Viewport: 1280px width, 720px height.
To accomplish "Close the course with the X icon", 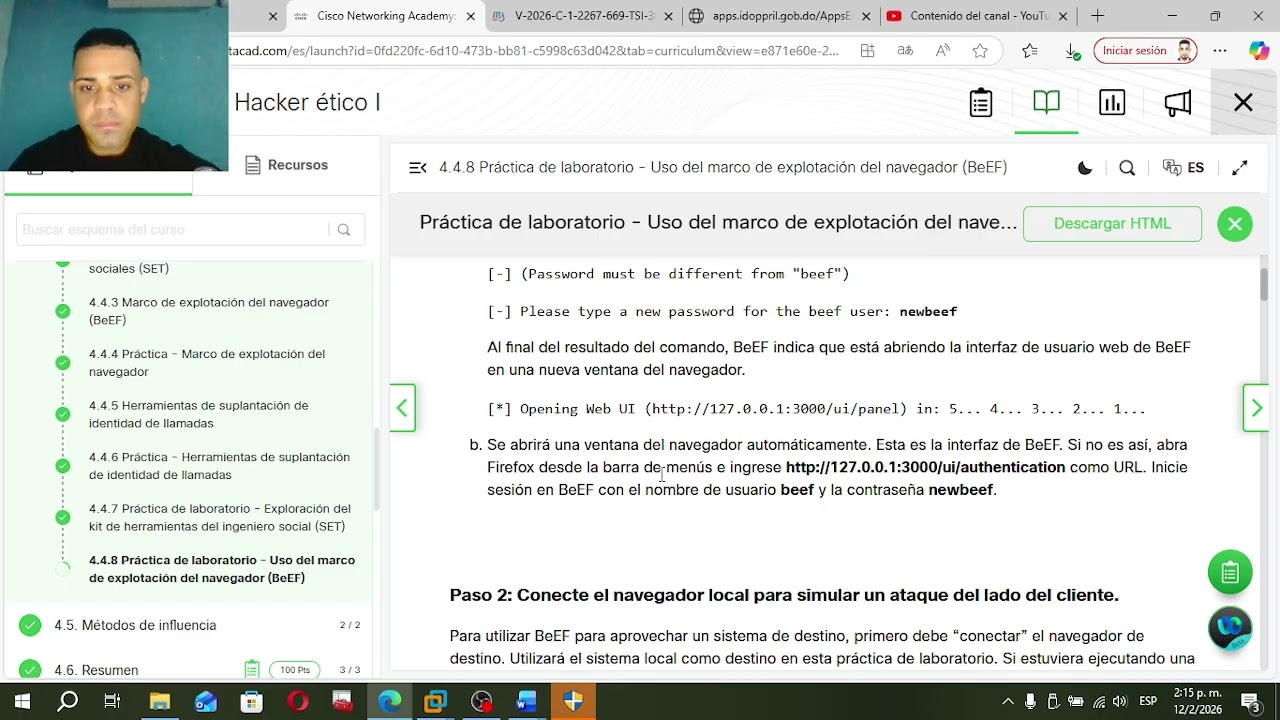I will (x=1243, y=102).
